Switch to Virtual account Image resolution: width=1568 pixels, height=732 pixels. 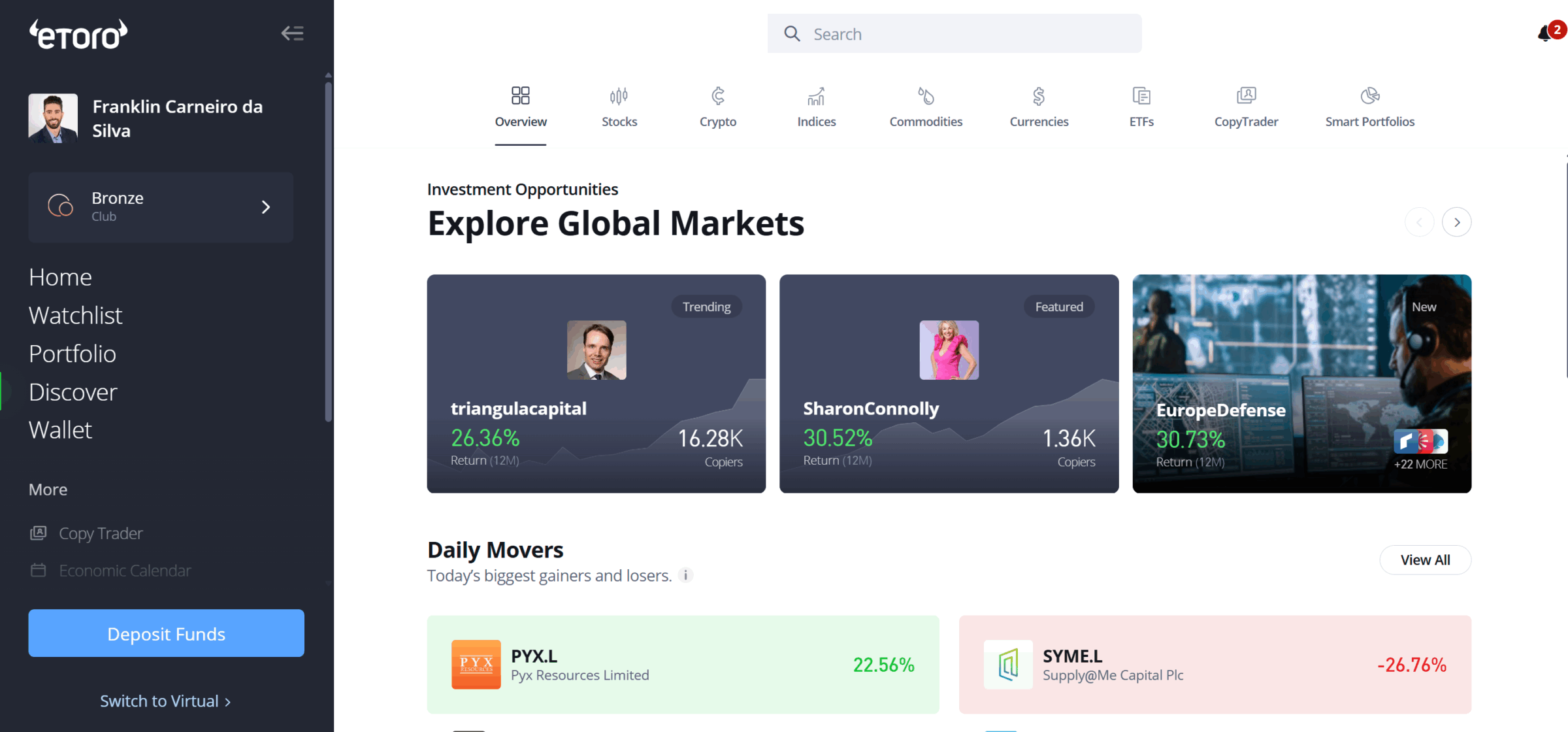click(165, 701)
